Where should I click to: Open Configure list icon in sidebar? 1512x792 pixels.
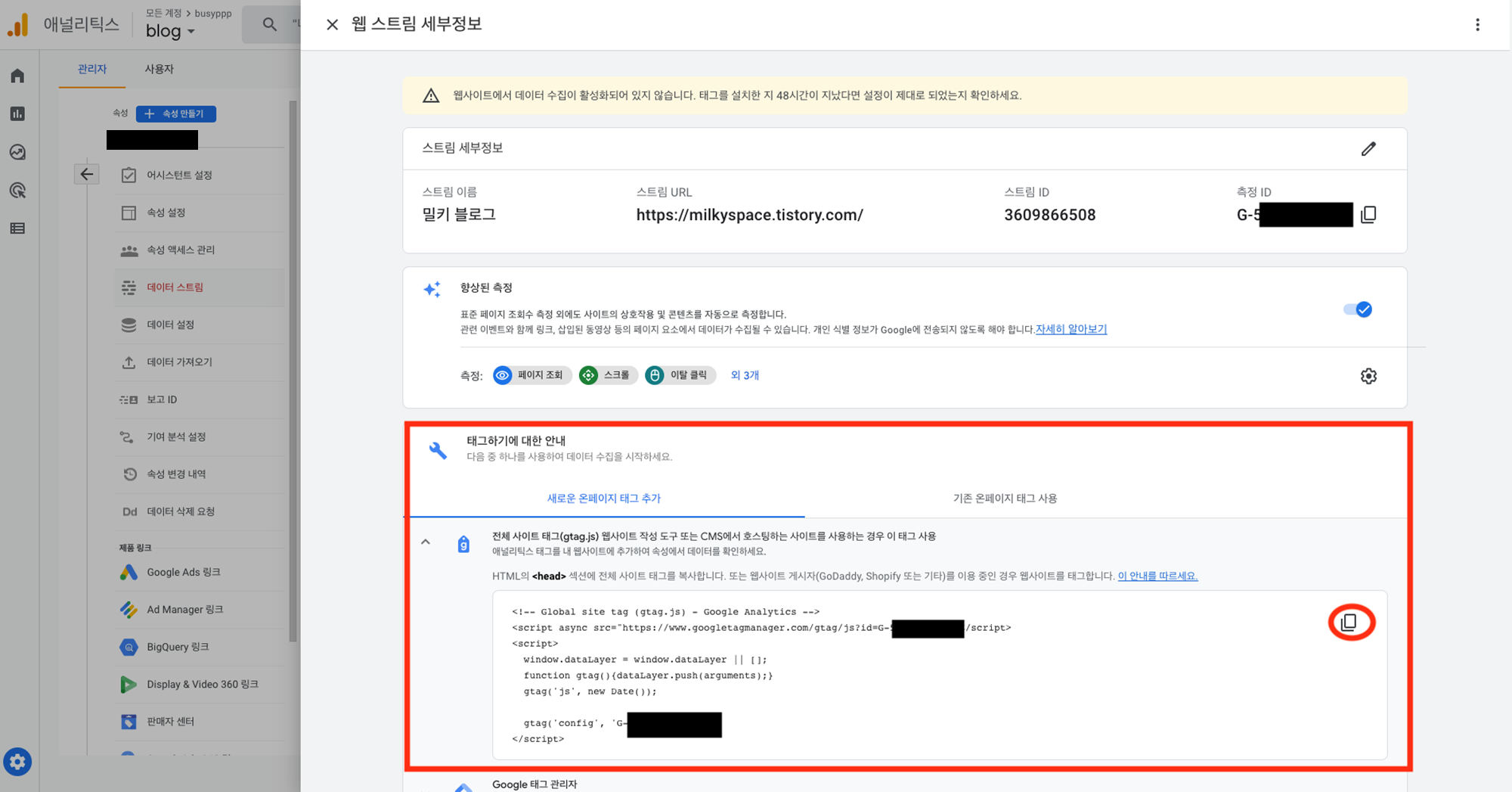(x=17, y=228)
